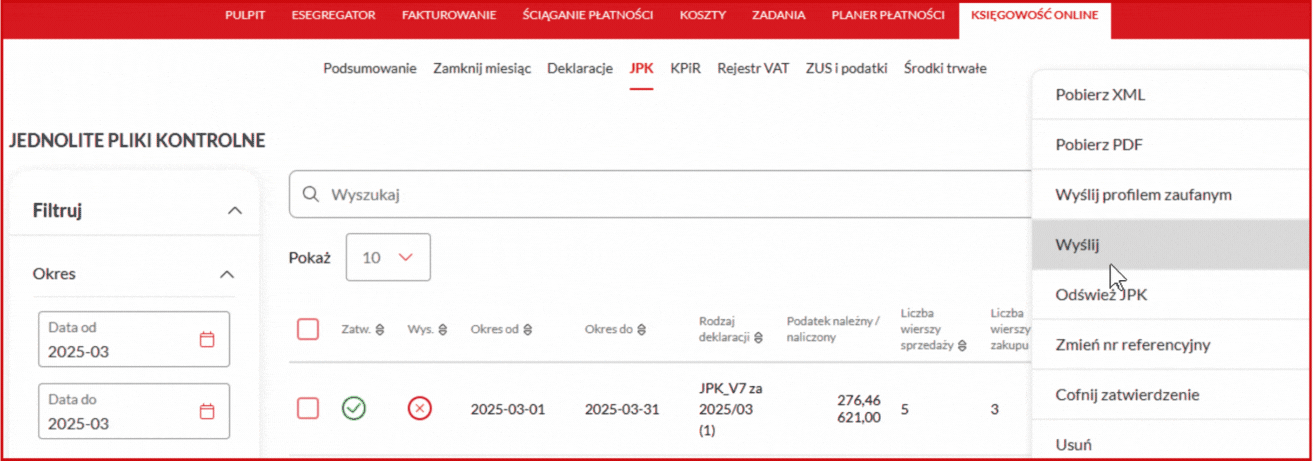This screenshot has height=461, width=1313.
Task: Choose Pobierz PDF from the menu
Action: 1170,145
